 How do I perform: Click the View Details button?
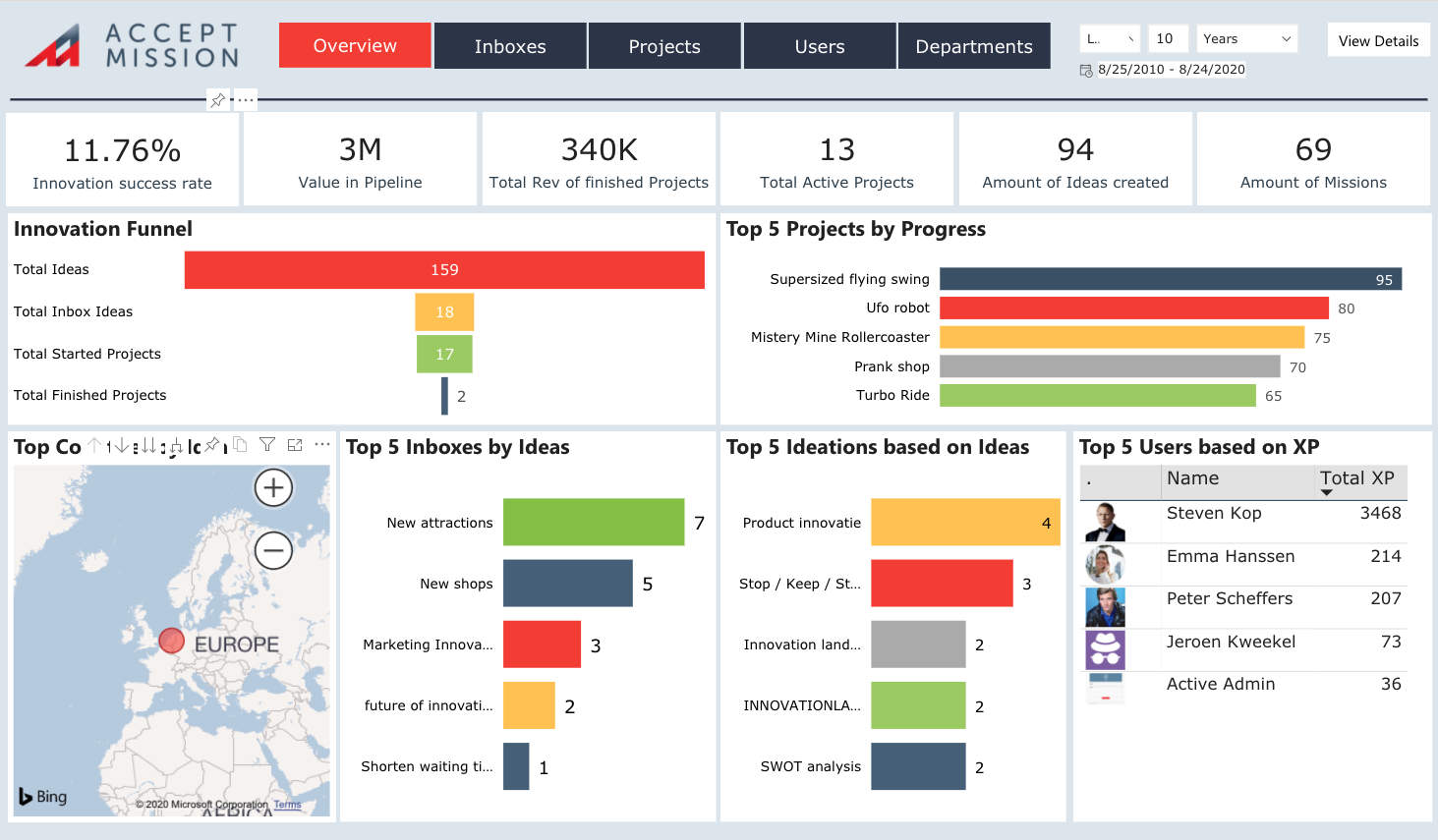tap(1378, 40)
